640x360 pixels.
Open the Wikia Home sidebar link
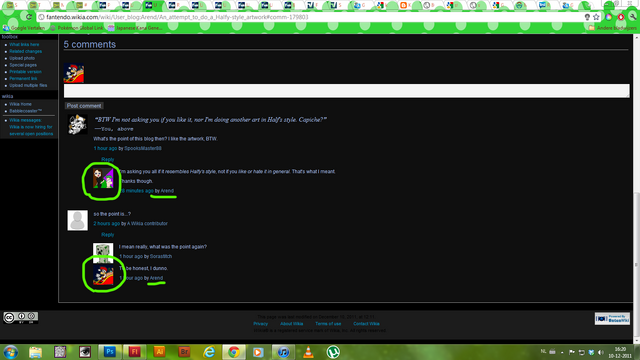[x=20, y=104]
